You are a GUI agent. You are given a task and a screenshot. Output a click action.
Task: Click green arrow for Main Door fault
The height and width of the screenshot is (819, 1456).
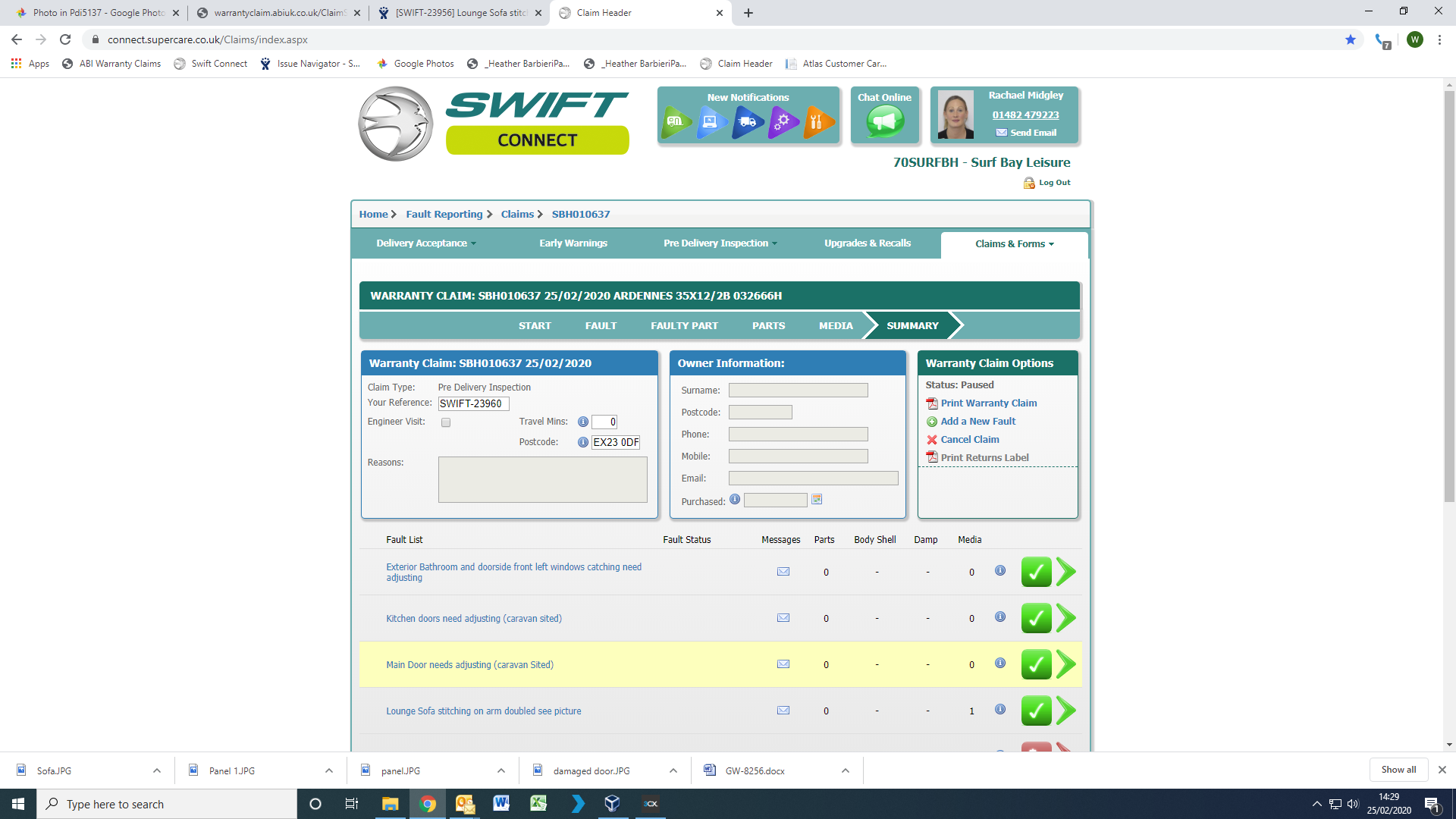(x=1066, y=664)
